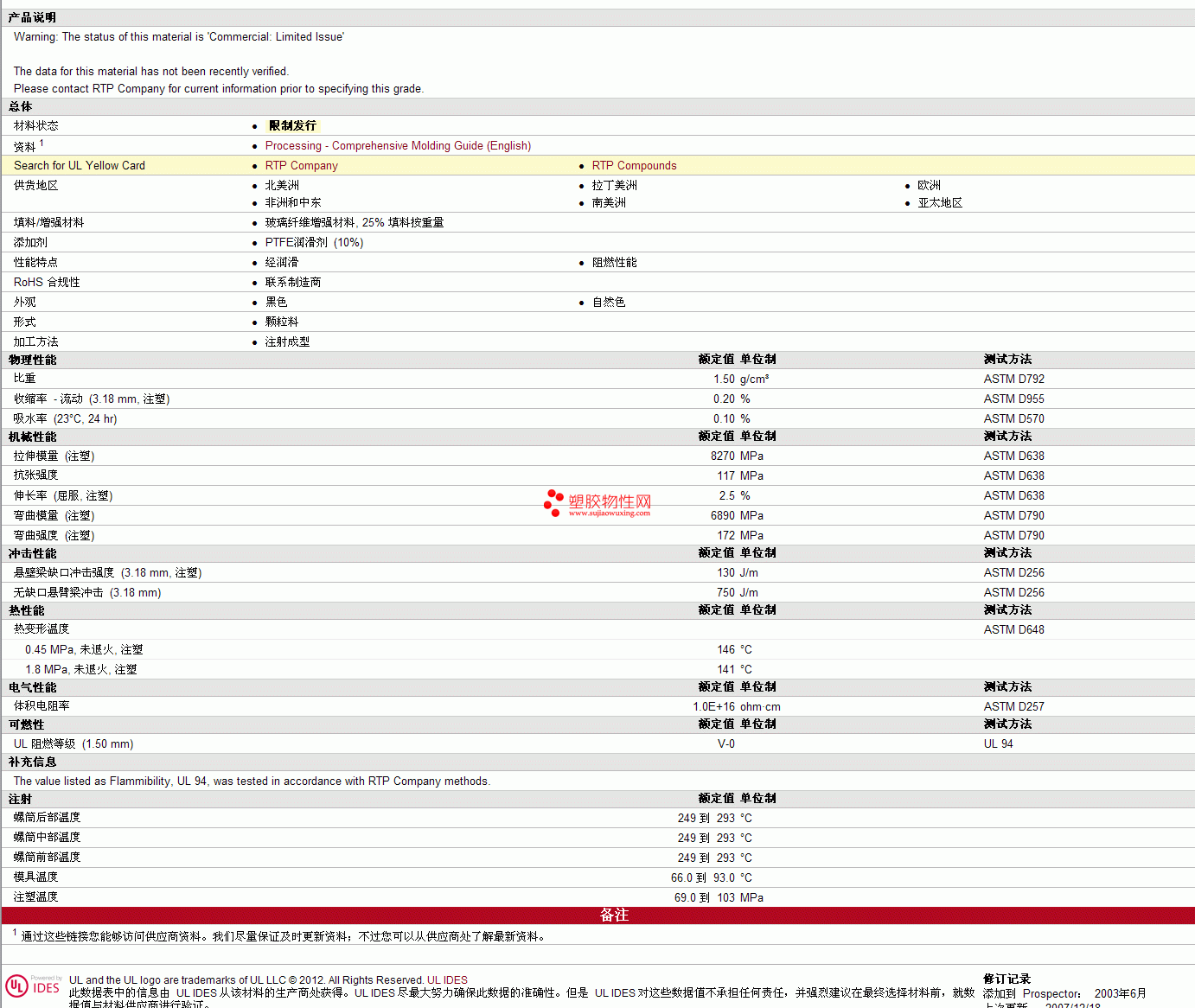Click the 螺筒后部温度 row label
The width and height of the screenshot is (1195, 1008).
coord(47,818)
